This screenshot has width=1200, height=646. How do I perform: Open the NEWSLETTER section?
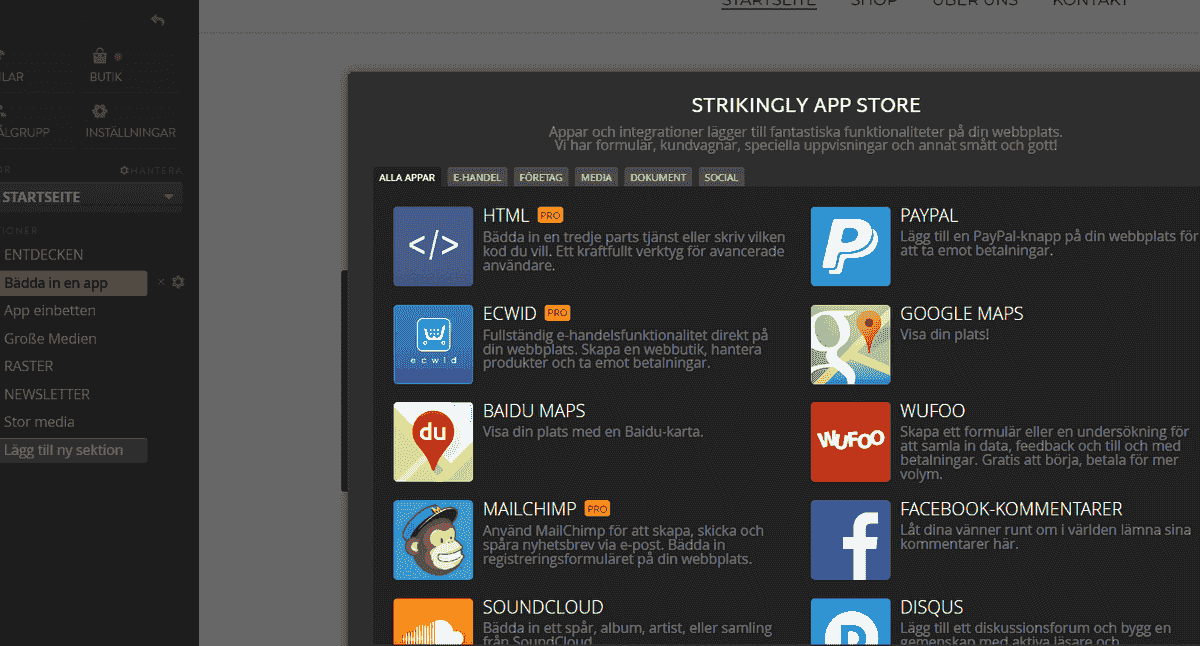point(47,394)
